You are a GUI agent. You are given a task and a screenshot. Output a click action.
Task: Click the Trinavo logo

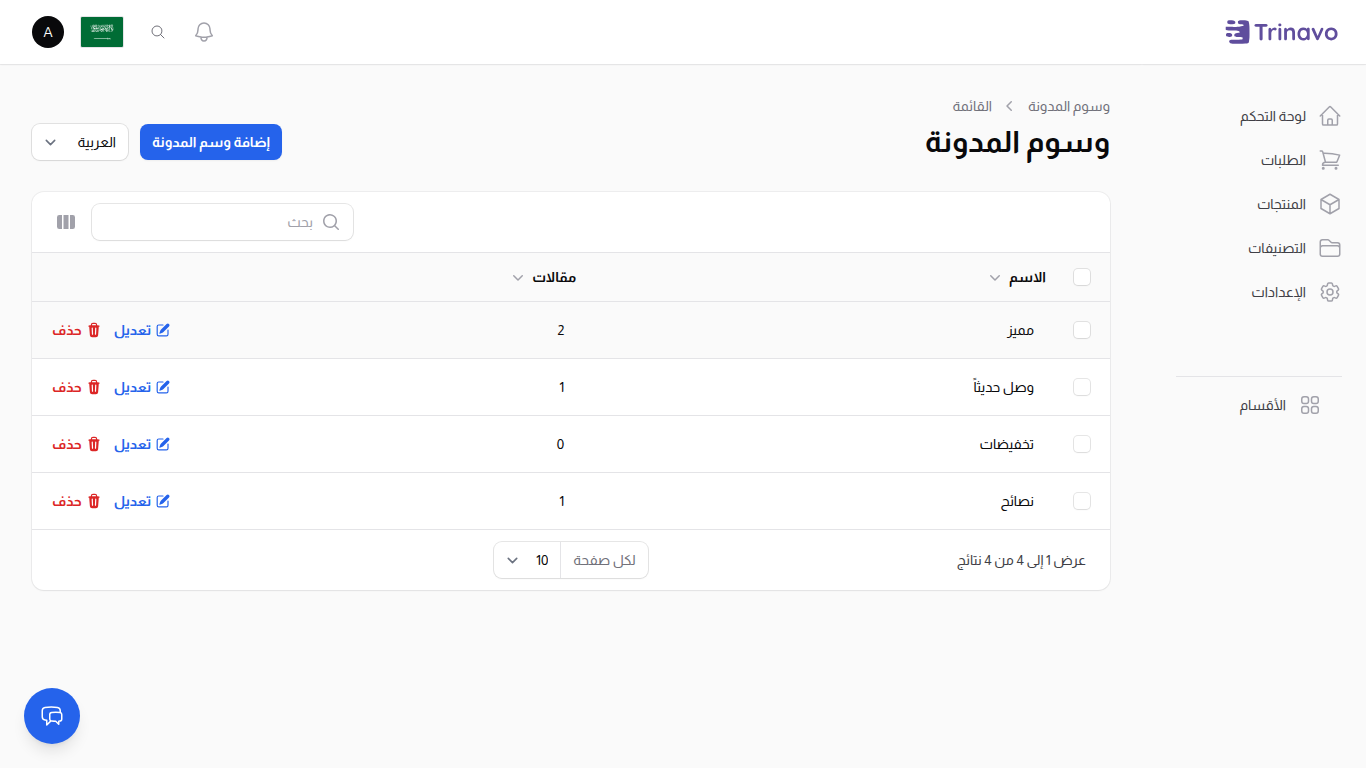(1281, 32)
